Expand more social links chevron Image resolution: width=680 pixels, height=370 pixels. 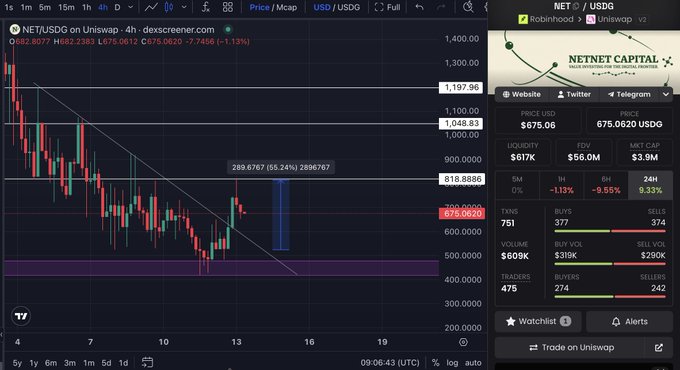(x=666, y=94)
